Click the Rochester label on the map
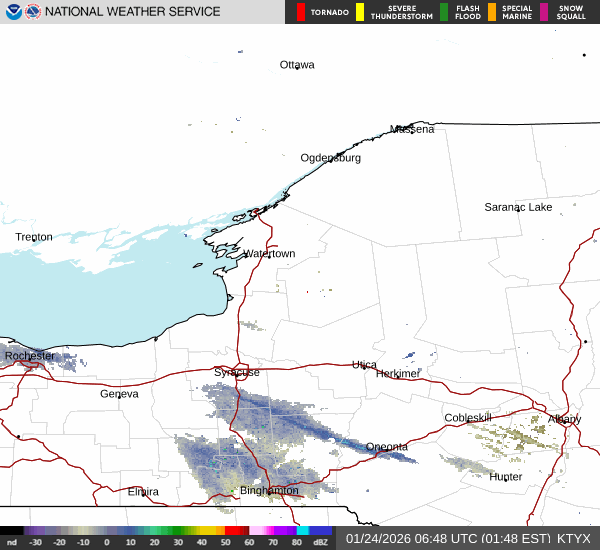 tap(30, 356)
